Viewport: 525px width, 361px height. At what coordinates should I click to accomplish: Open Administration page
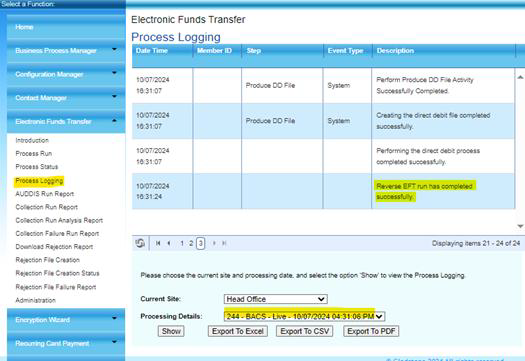(35, 300)
